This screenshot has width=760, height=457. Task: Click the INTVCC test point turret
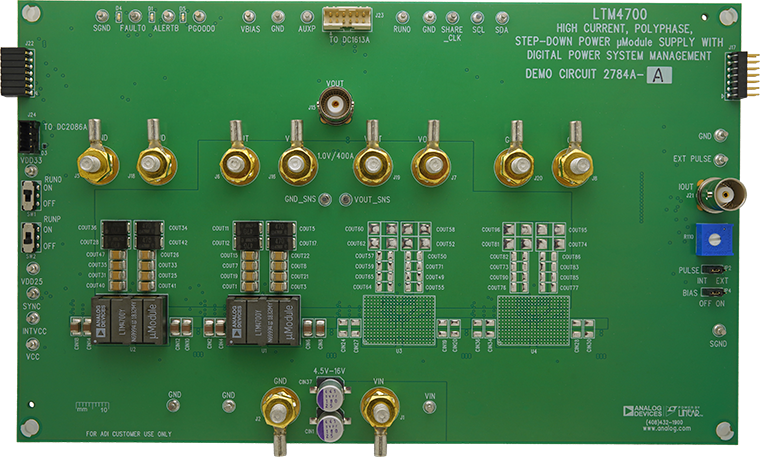pos(33,318)
